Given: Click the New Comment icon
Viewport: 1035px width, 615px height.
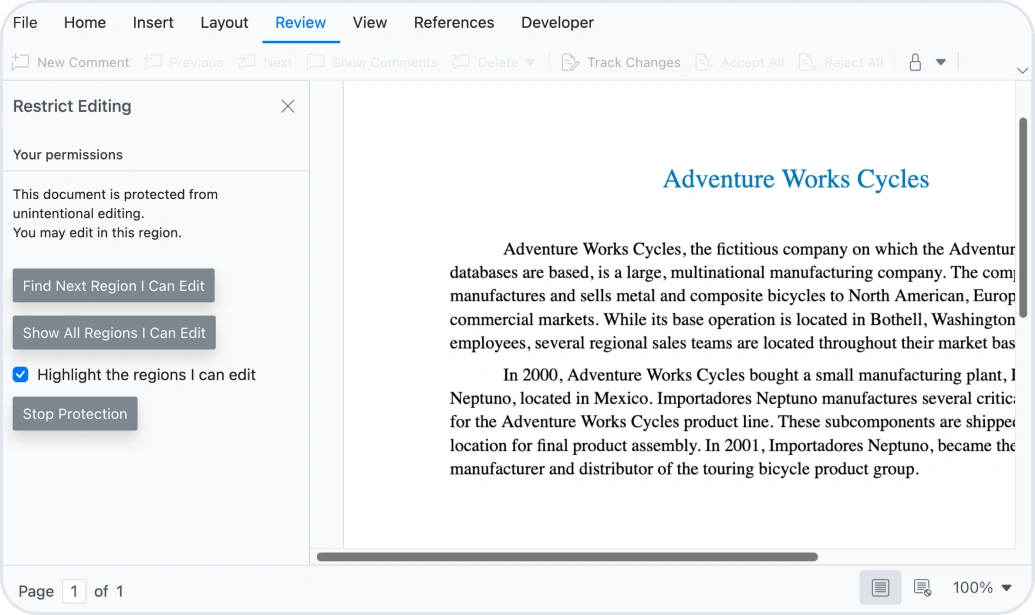Looking at the screenshot, I should [20, 62].
